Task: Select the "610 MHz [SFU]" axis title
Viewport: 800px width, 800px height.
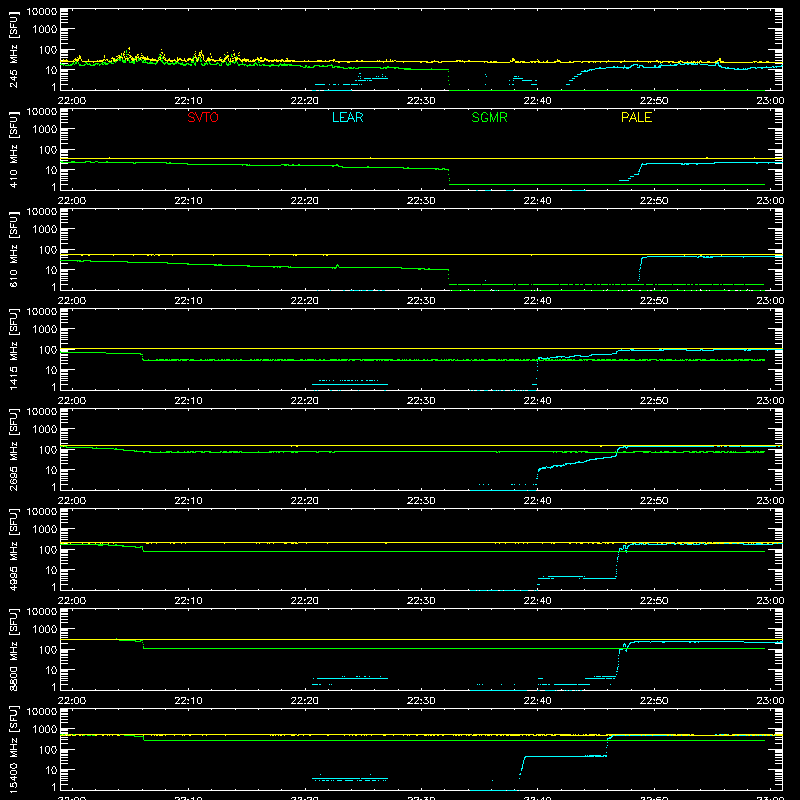Action: tap(13, 249)
